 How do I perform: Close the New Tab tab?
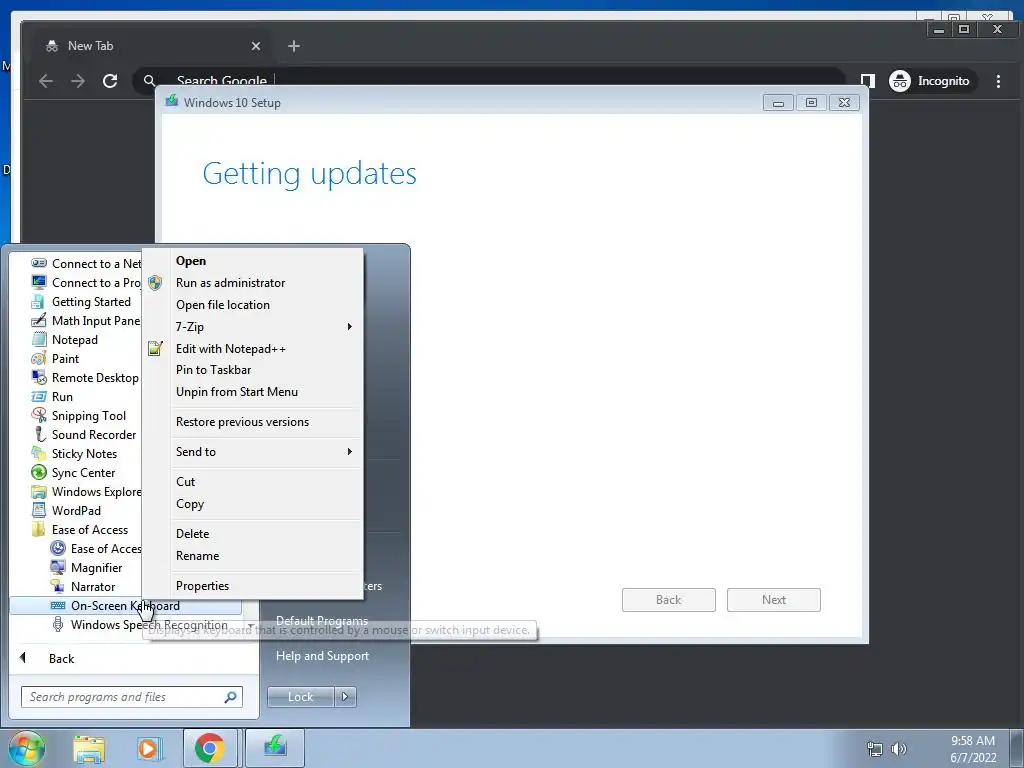click(x=256, y=46)
